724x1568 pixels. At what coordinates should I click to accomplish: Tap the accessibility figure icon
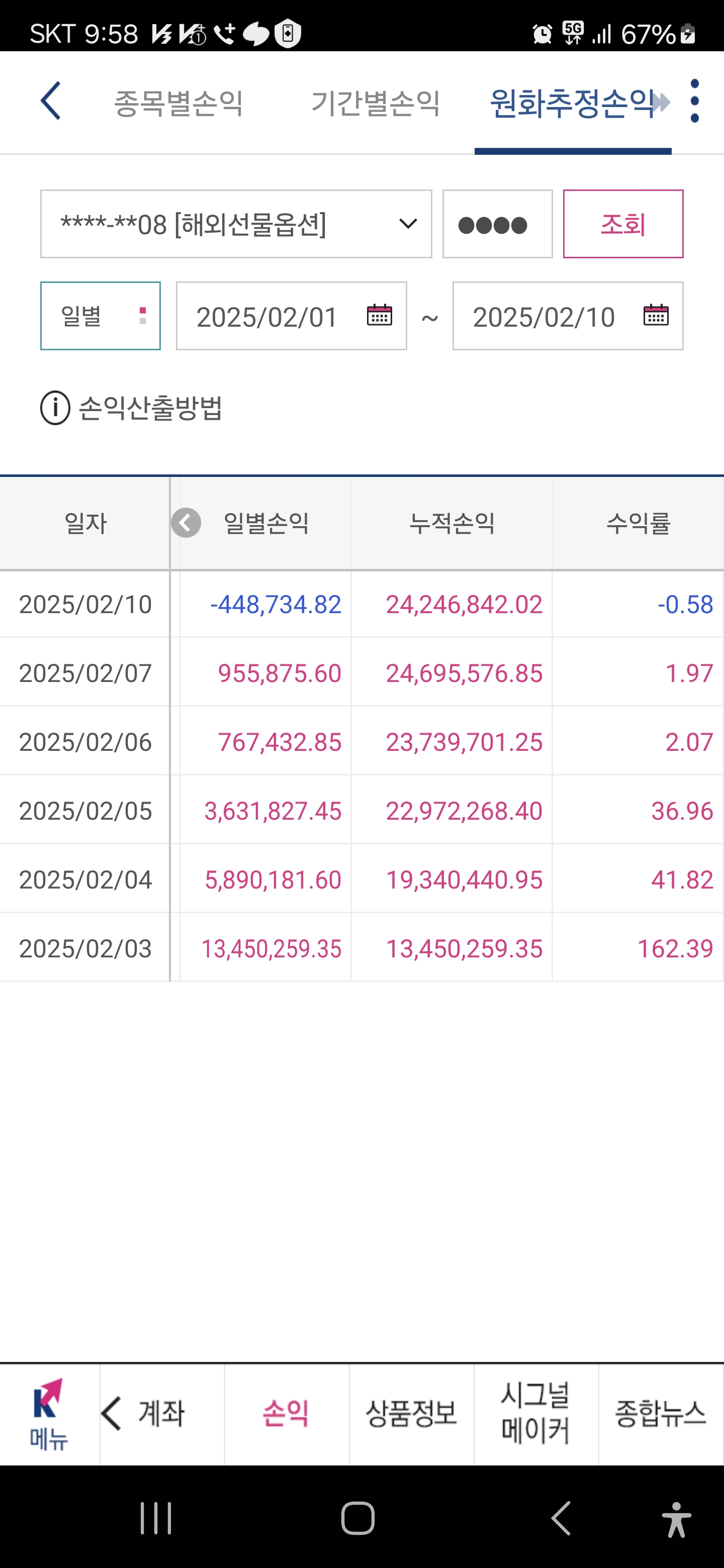pos(677,1519)
